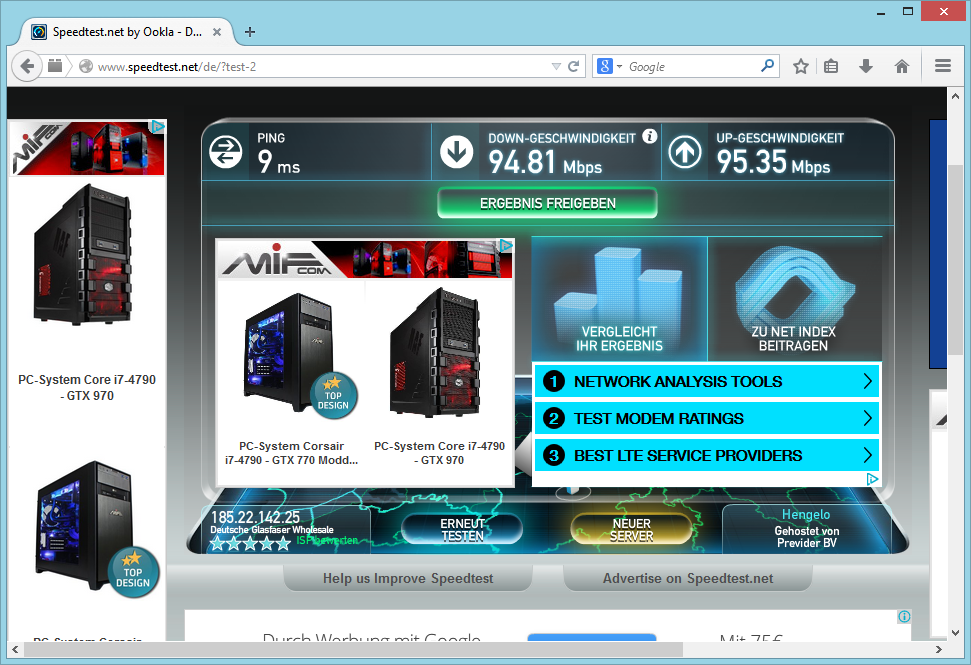Click the upload speed arrow icon
The height and width of the screenshot is (665, 971).
tap(684, 152)
